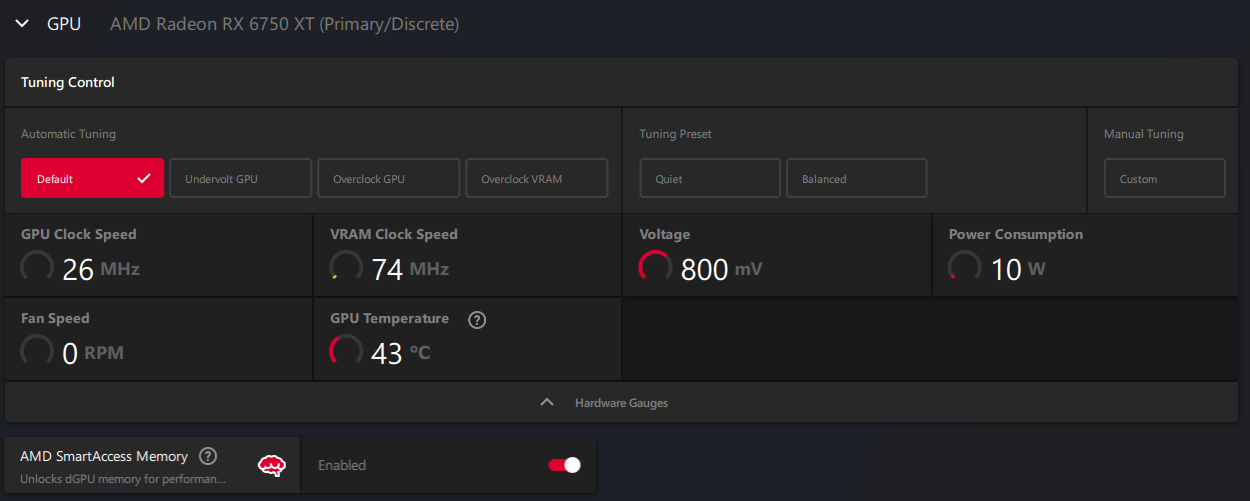Viewport: 1250px width, 501px height.
Task: Click the Automatic Tuning label
Action: coord(68,134)
